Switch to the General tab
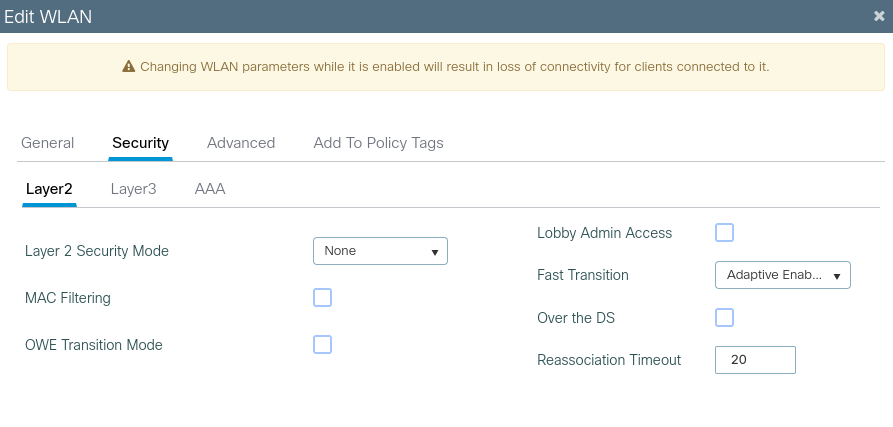This screenshot has width=893, height=427. pos(48,143)
